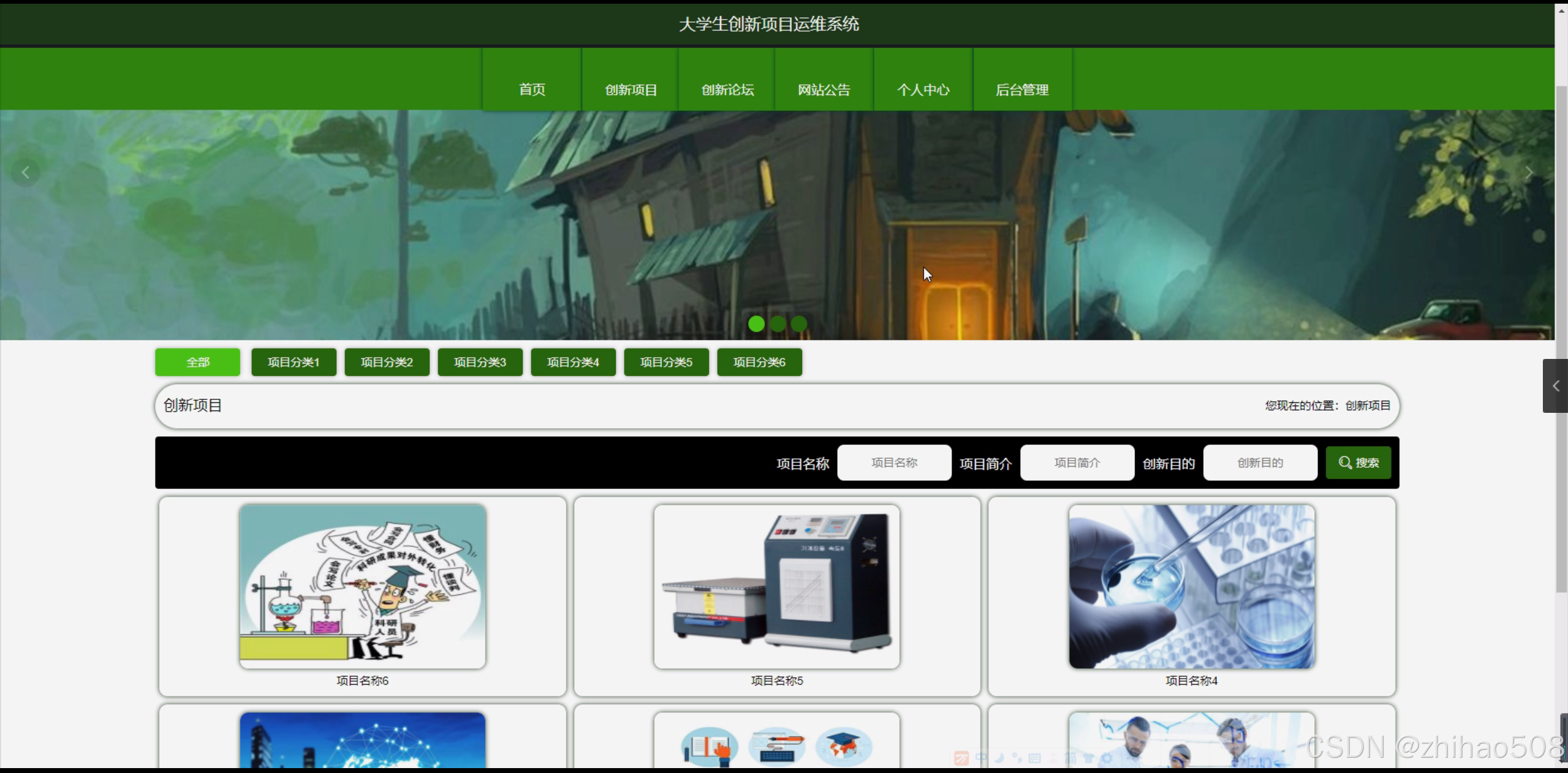Open the 项目名称6 cartoon scientist thumbnail
This screenshot has height=773, width=1568.
363,586
